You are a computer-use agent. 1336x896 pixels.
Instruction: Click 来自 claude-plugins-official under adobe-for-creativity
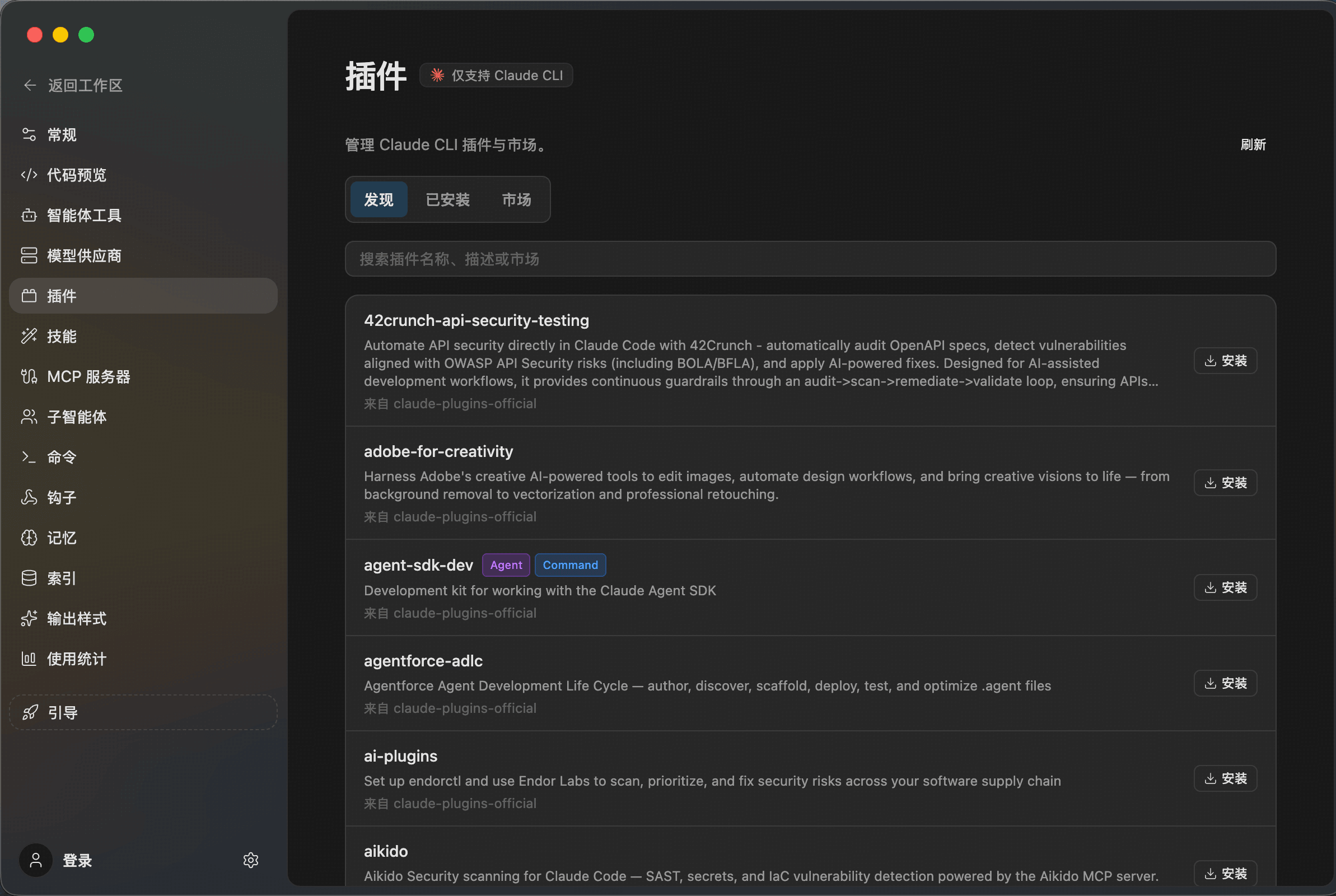pos(450,516)
